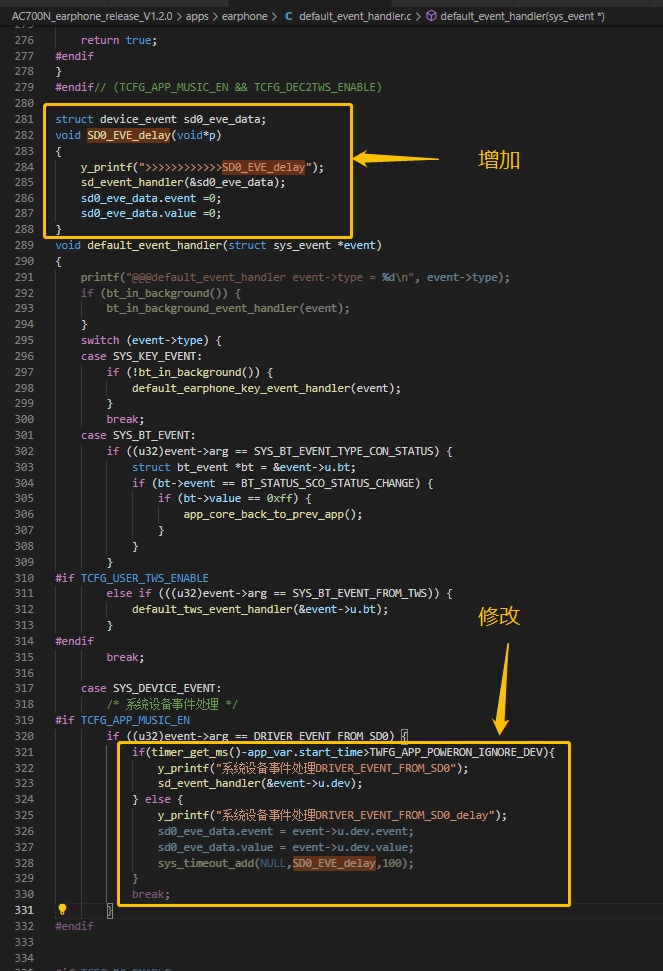
Task: Click line number 281 in gutter
Action: 24,119
